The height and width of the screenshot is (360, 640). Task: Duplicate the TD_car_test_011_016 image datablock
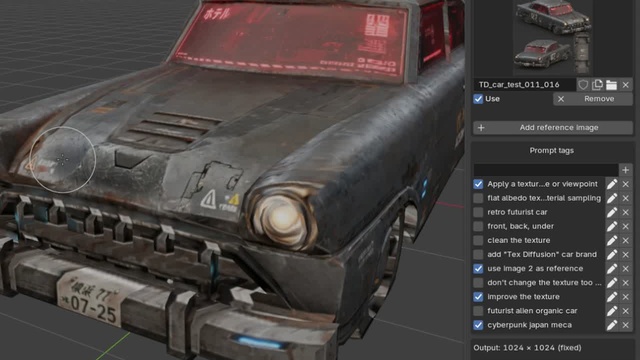597,84
